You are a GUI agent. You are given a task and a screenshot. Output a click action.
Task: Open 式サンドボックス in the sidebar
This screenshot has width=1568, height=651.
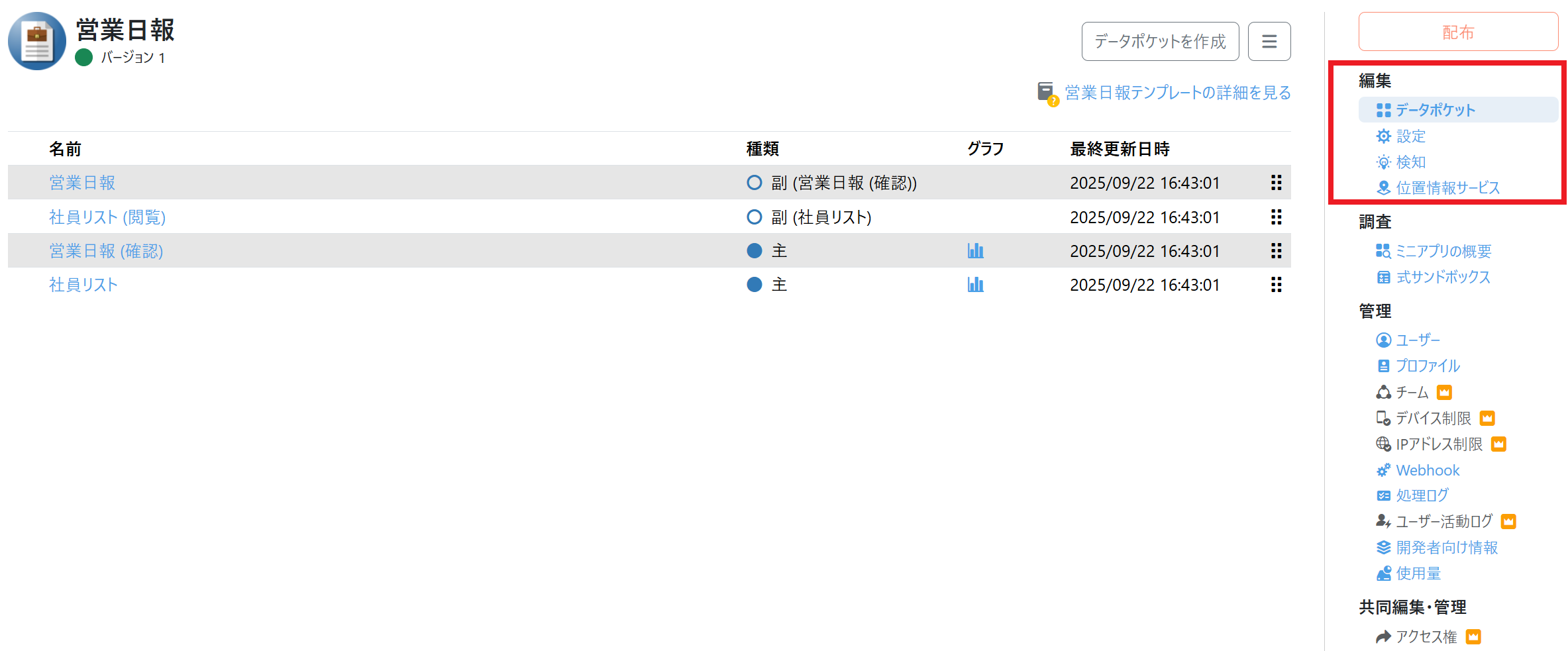coord(1443,277)
